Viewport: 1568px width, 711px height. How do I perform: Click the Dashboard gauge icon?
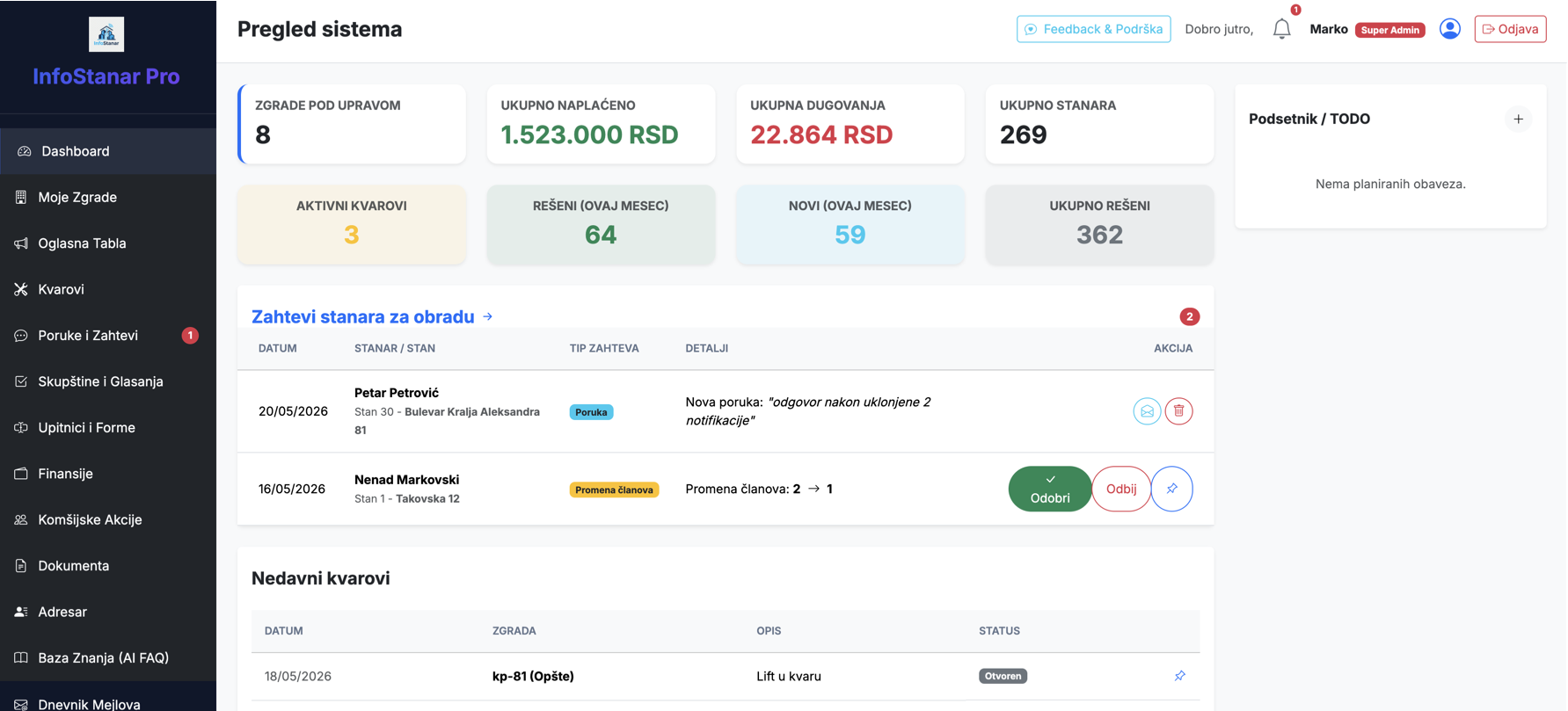pos(24,151)
